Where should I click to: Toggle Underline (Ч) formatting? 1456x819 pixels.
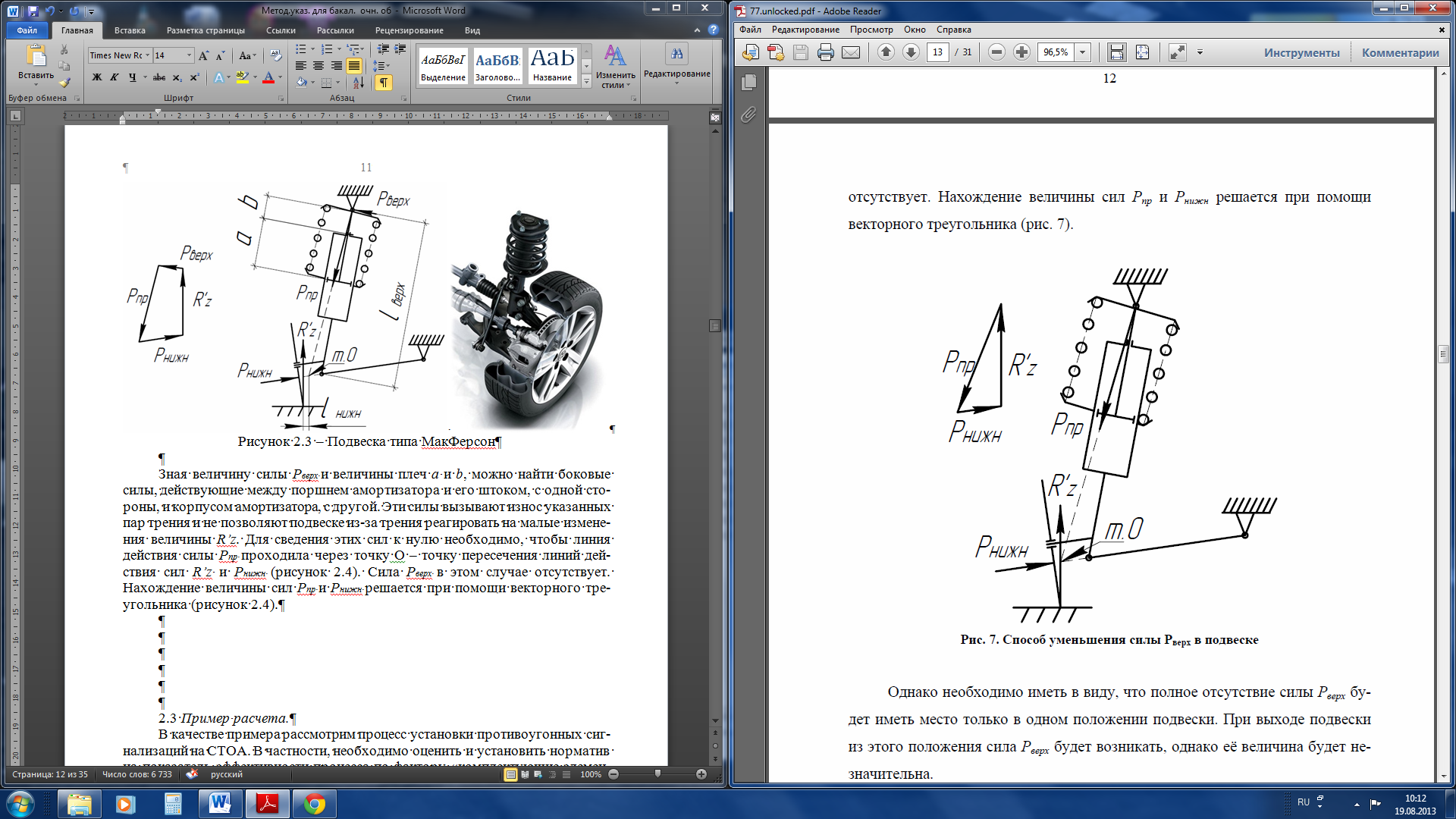pyautogui.click(x=132, y=77)
